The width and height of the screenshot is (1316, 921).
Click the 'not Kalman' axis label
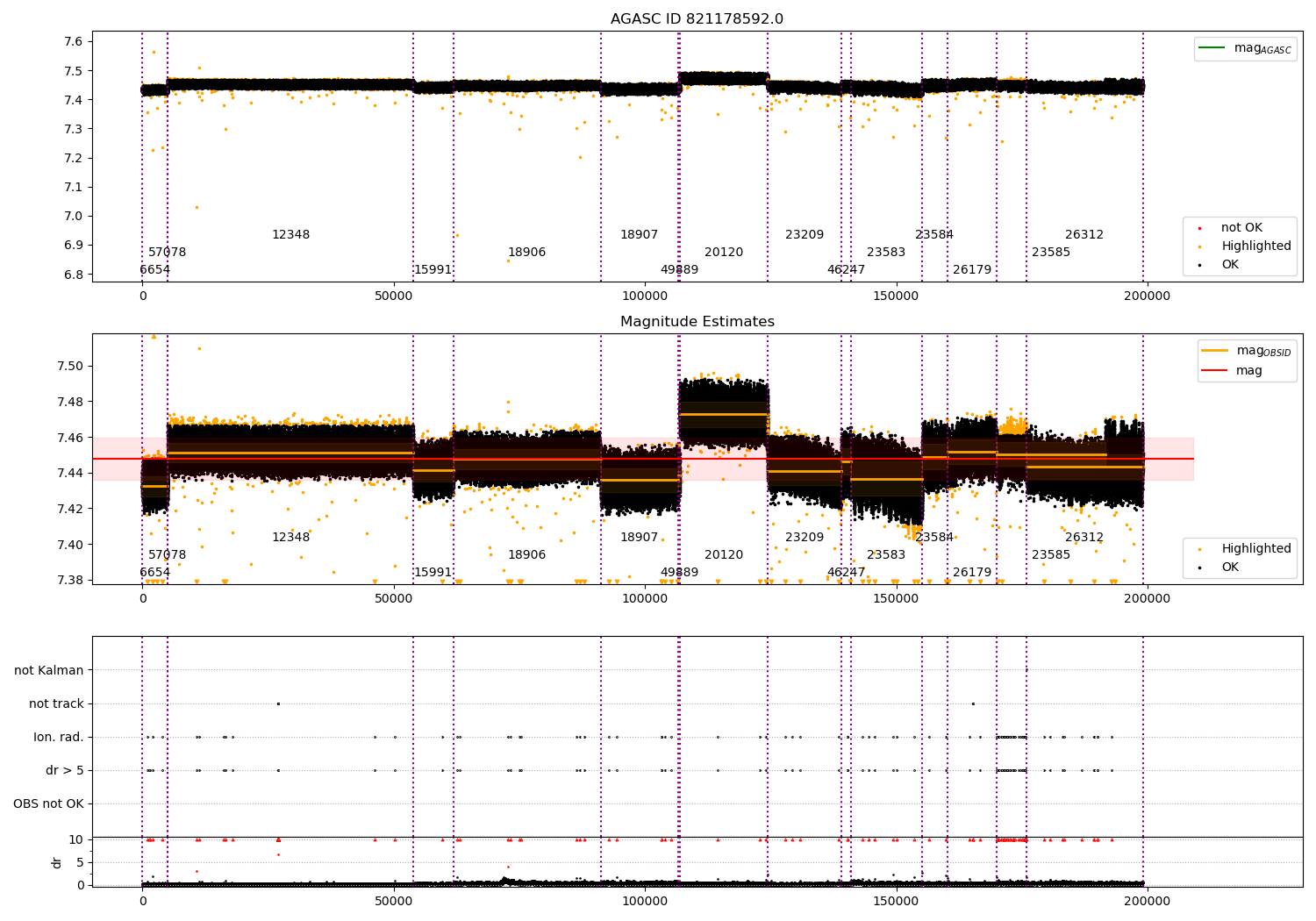(49, 670)
